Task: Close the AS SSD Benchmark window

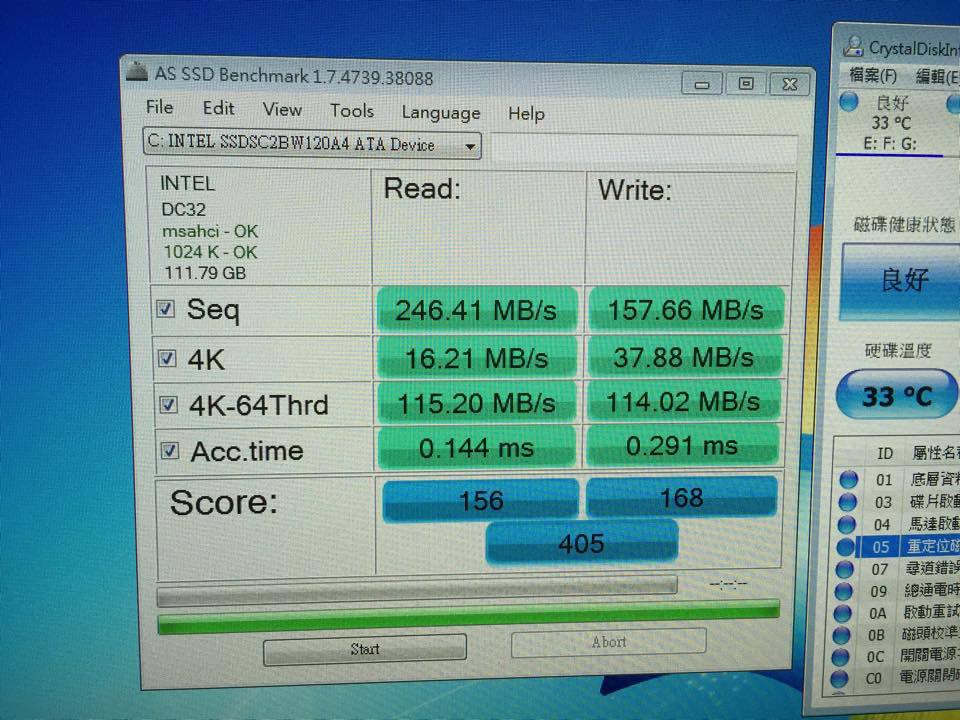Action: coord(790,84)
